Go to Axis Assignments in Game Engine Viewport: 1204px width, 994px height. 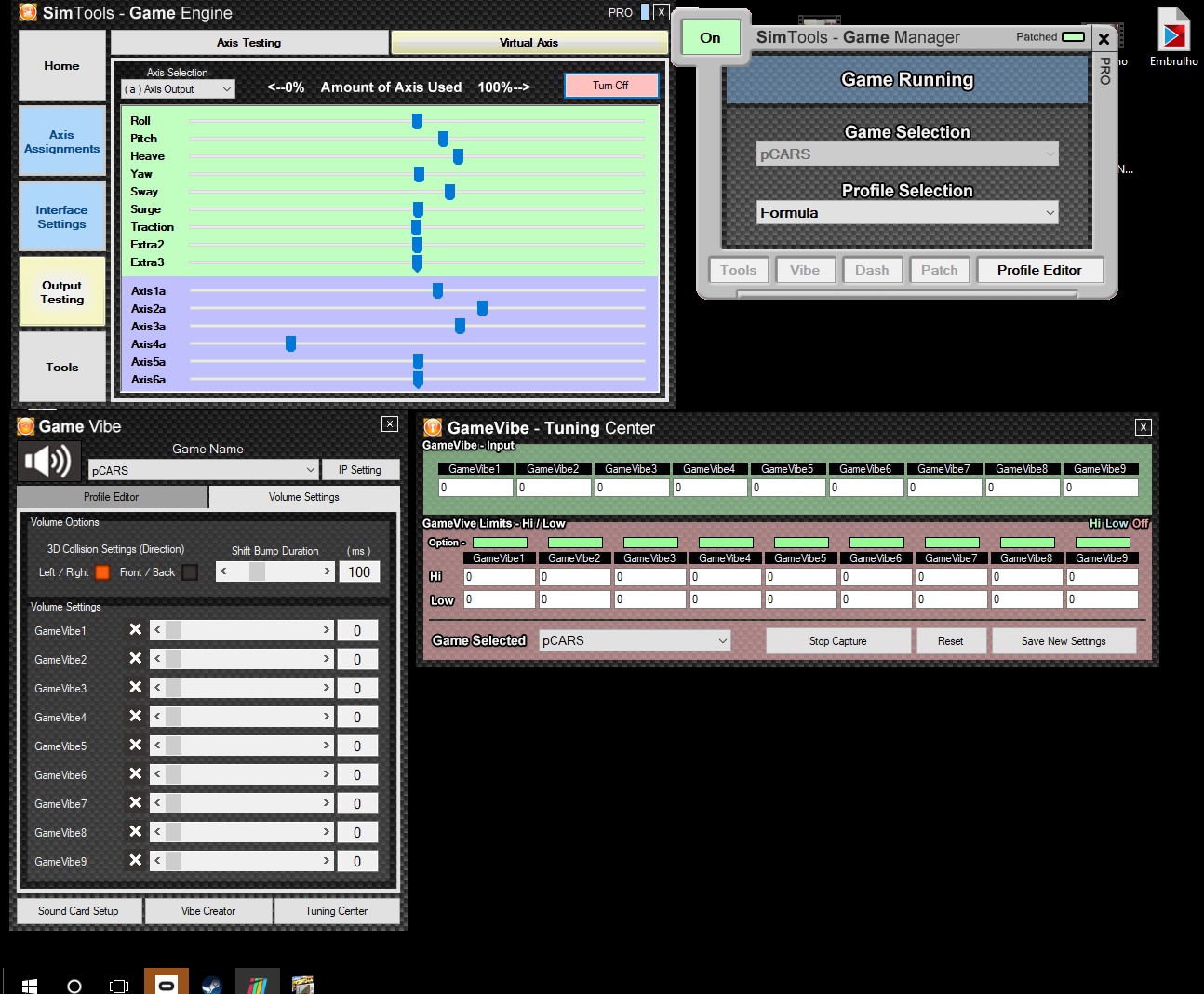pos(62,141)
